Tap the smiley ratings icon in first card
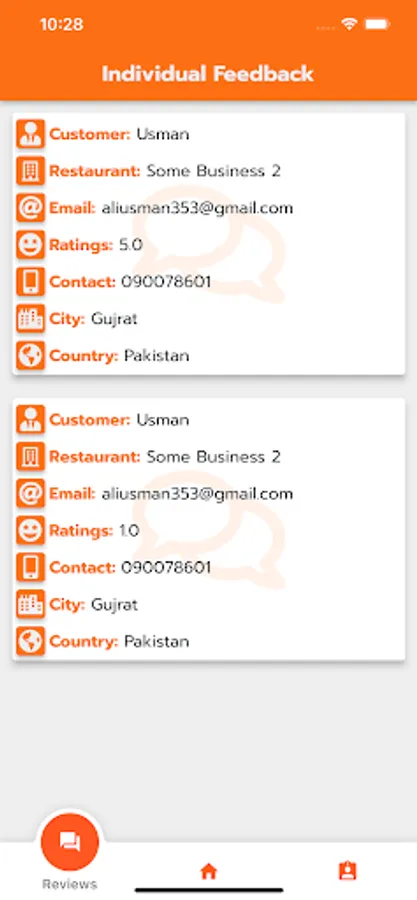 click(x=30, y=245)
